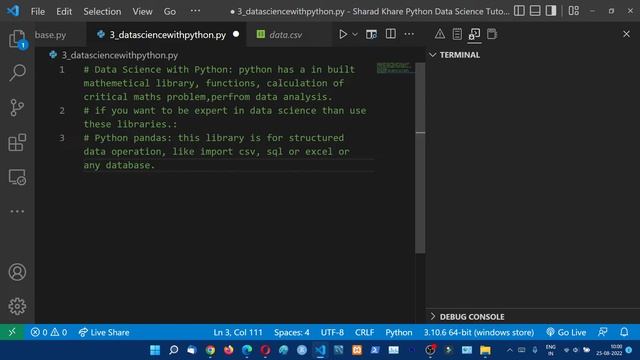Image resolution: width=640 pixels, height=360 pixels.
Task: Place cursor at end of 'any database.' line
Action: tap(156, 165)
